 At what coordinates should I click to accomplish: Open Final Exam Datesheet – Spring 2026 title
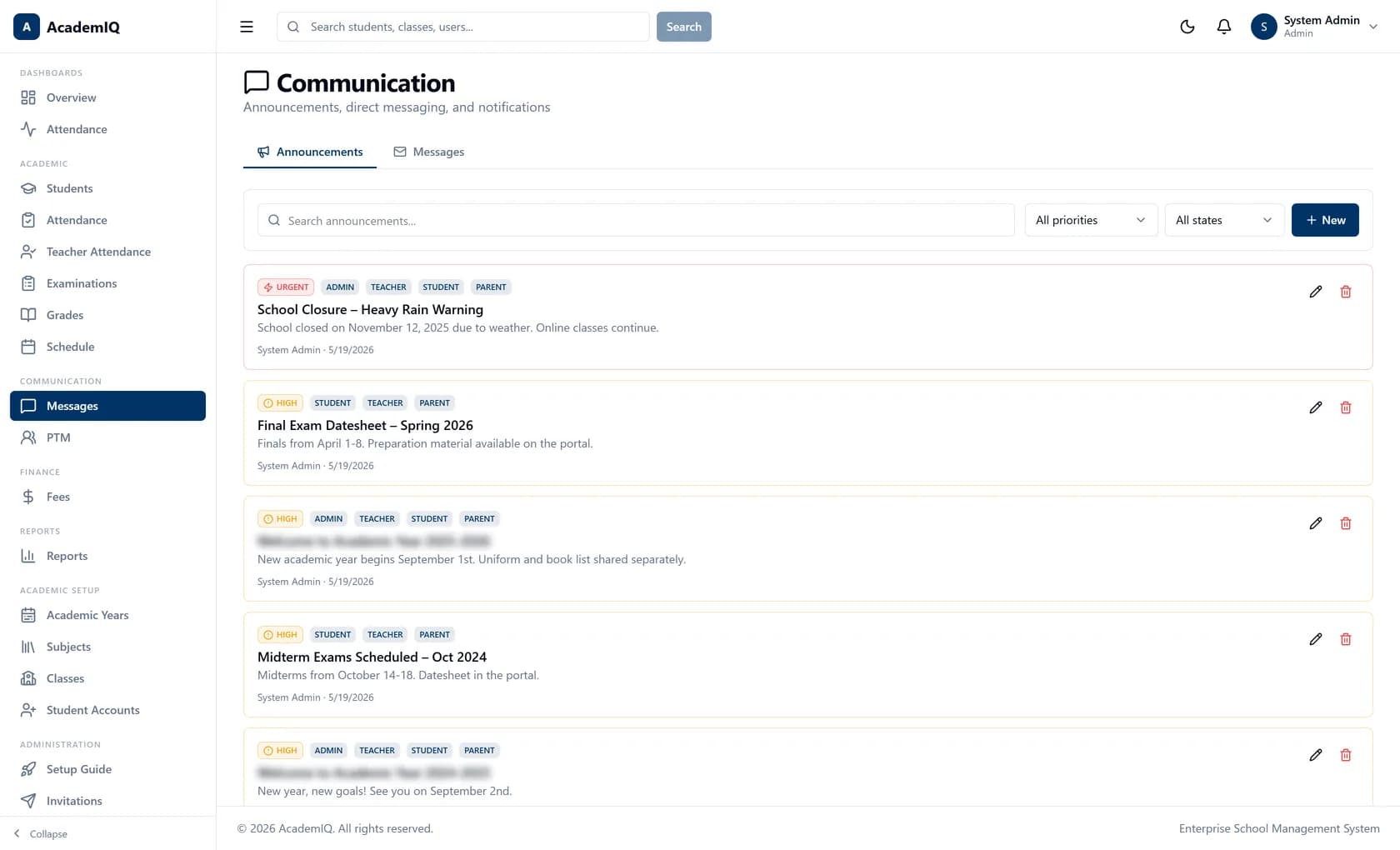365,425
